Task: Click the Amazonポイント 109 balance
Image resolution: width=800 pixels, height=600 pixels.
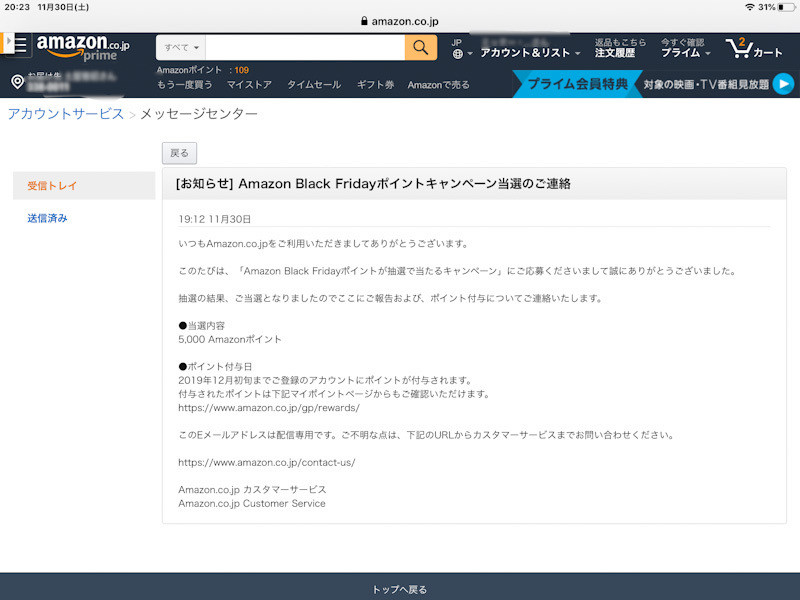Action: click(x=203, y=70)
